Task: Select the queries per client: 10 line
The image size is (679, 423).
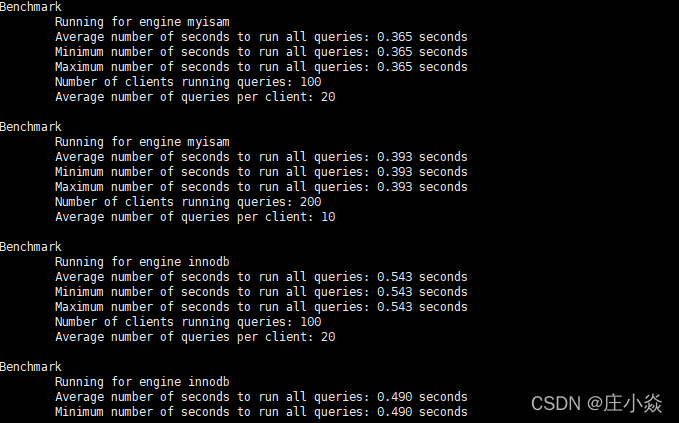Action: pos(195,217)
